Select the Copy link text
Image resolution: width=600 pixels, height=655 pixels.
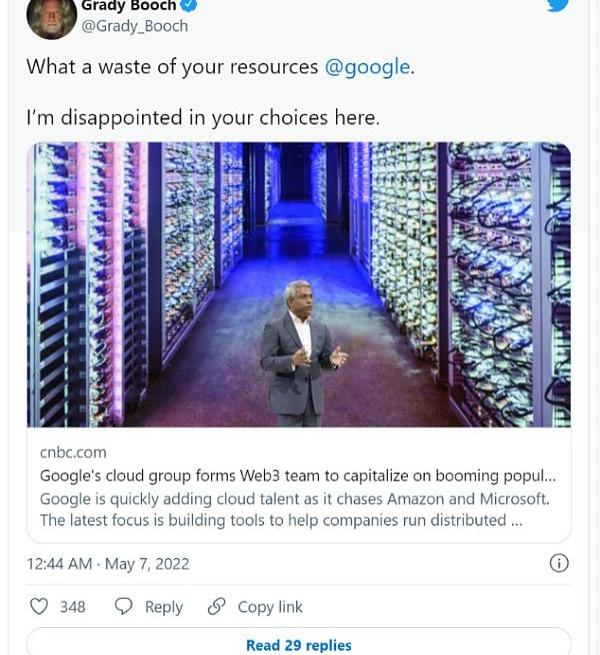270,607
